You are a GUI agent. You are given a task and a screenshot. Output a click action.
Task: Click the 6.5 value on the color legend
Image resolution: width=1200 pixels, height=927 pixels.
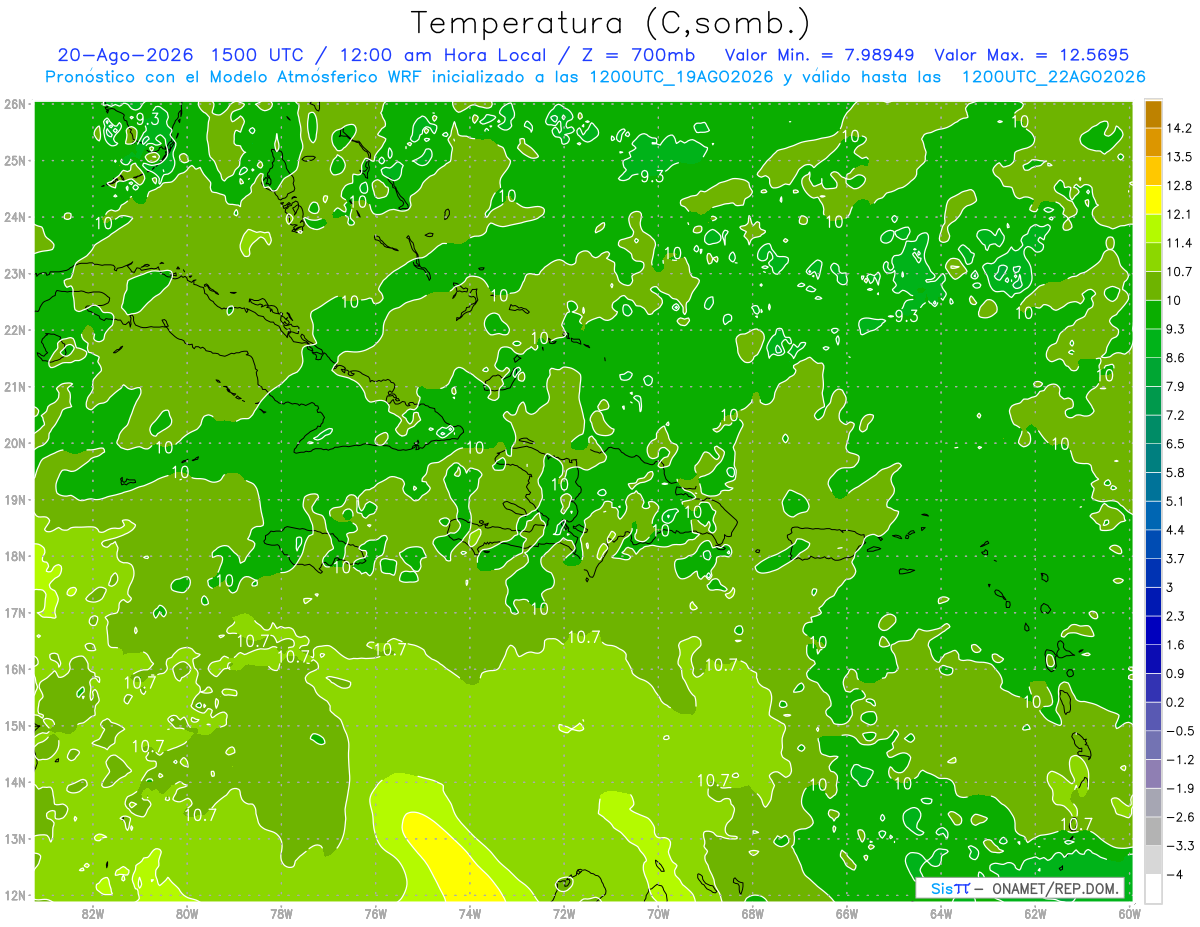click(x=1176, y=443)
